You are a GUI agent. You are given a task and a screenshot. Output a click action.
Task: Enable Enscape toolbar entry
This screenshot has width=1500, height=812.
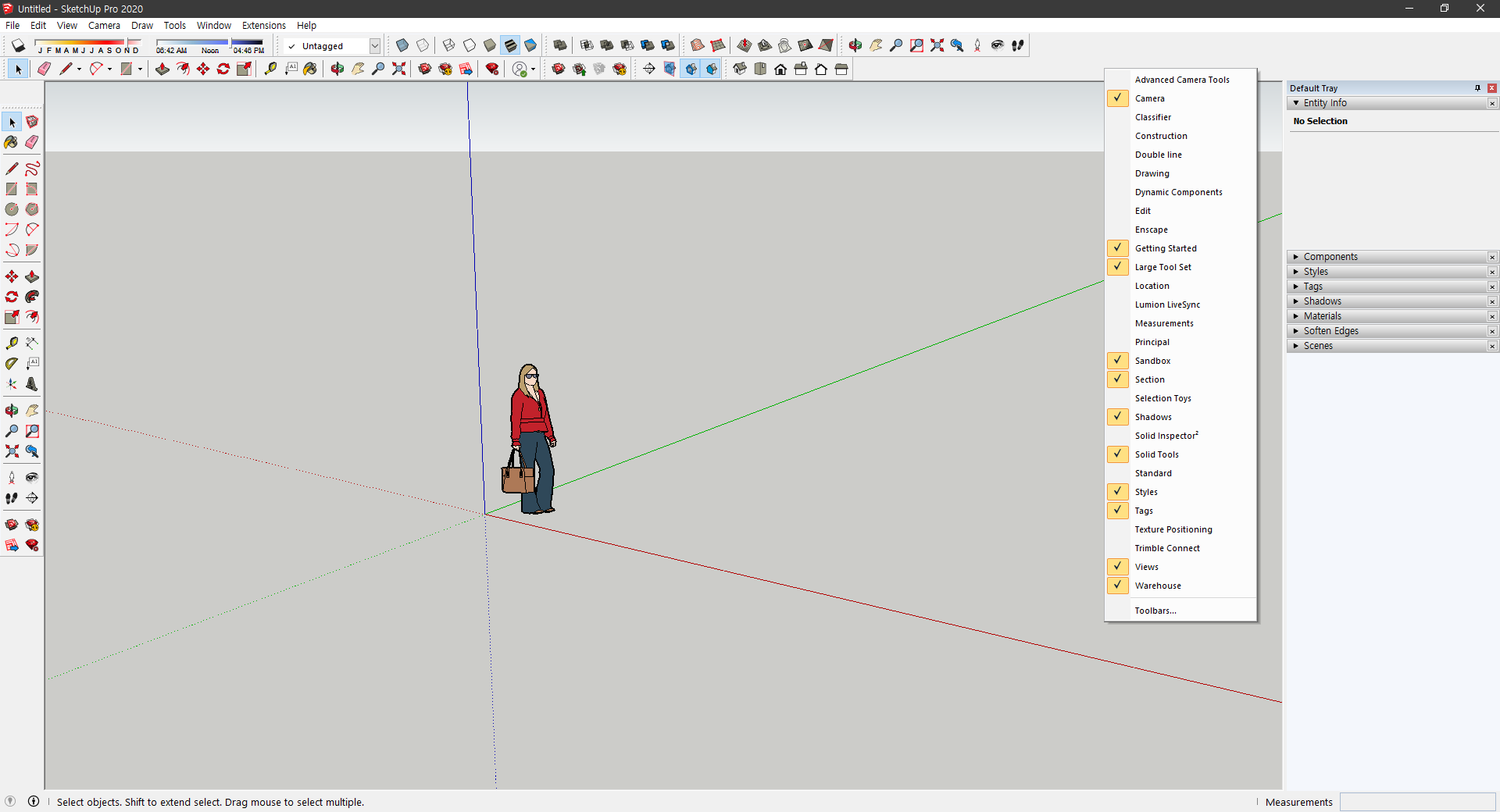pos(1180,230)
